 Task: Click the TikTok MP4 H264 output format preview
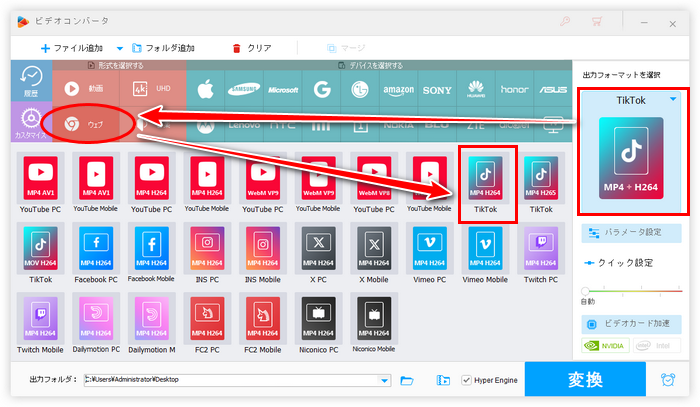[631, 158]
